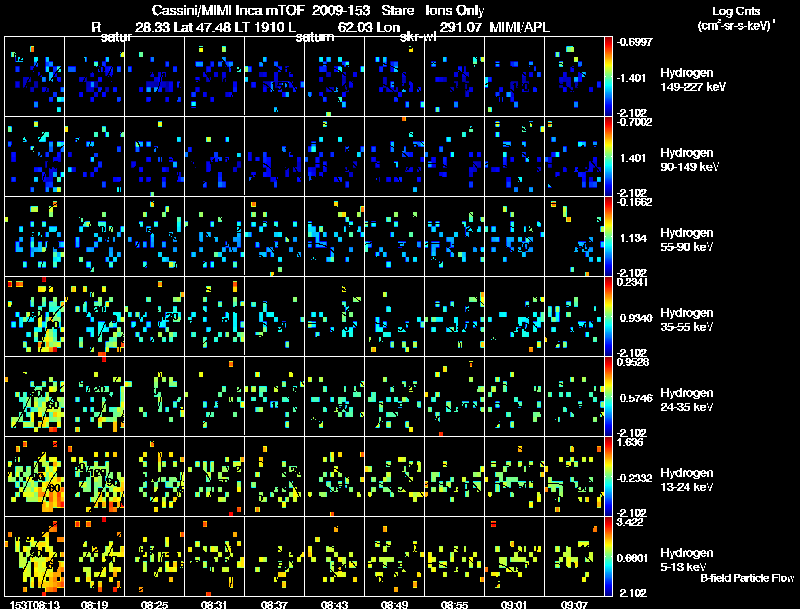
Task: Select the 'Hydrogen 24-35 keV' row label
Action: (687, 400)
